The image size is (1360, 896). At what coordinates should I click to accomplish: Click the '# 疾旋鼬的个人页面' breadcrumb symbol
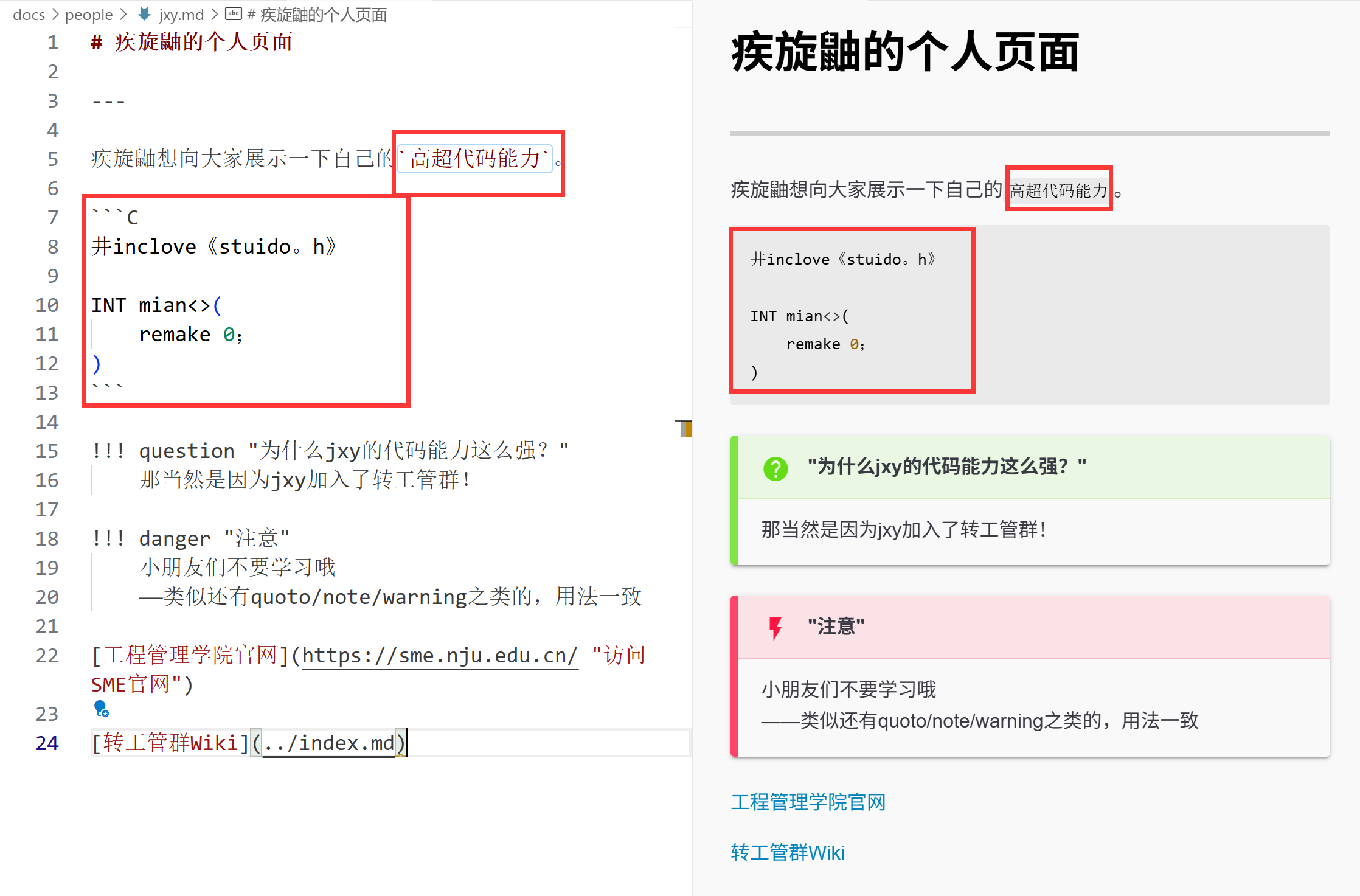[x=317, y=15]
